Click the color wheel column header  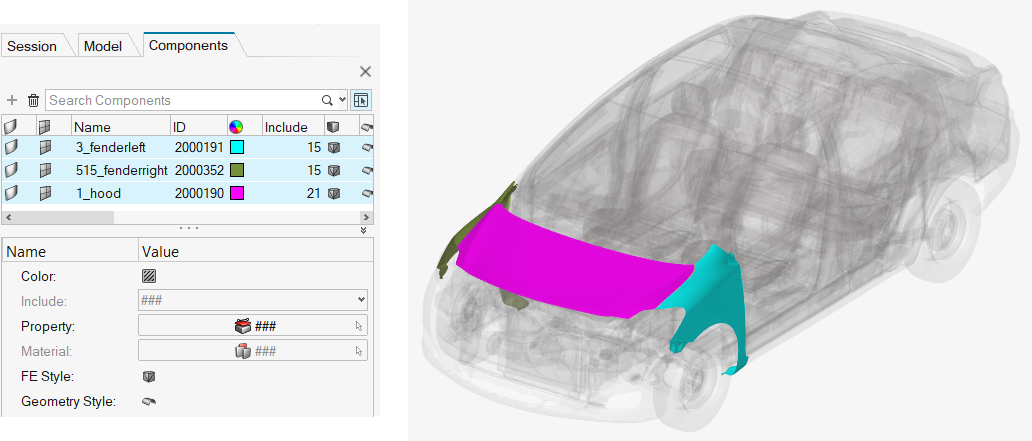[236, 127]
